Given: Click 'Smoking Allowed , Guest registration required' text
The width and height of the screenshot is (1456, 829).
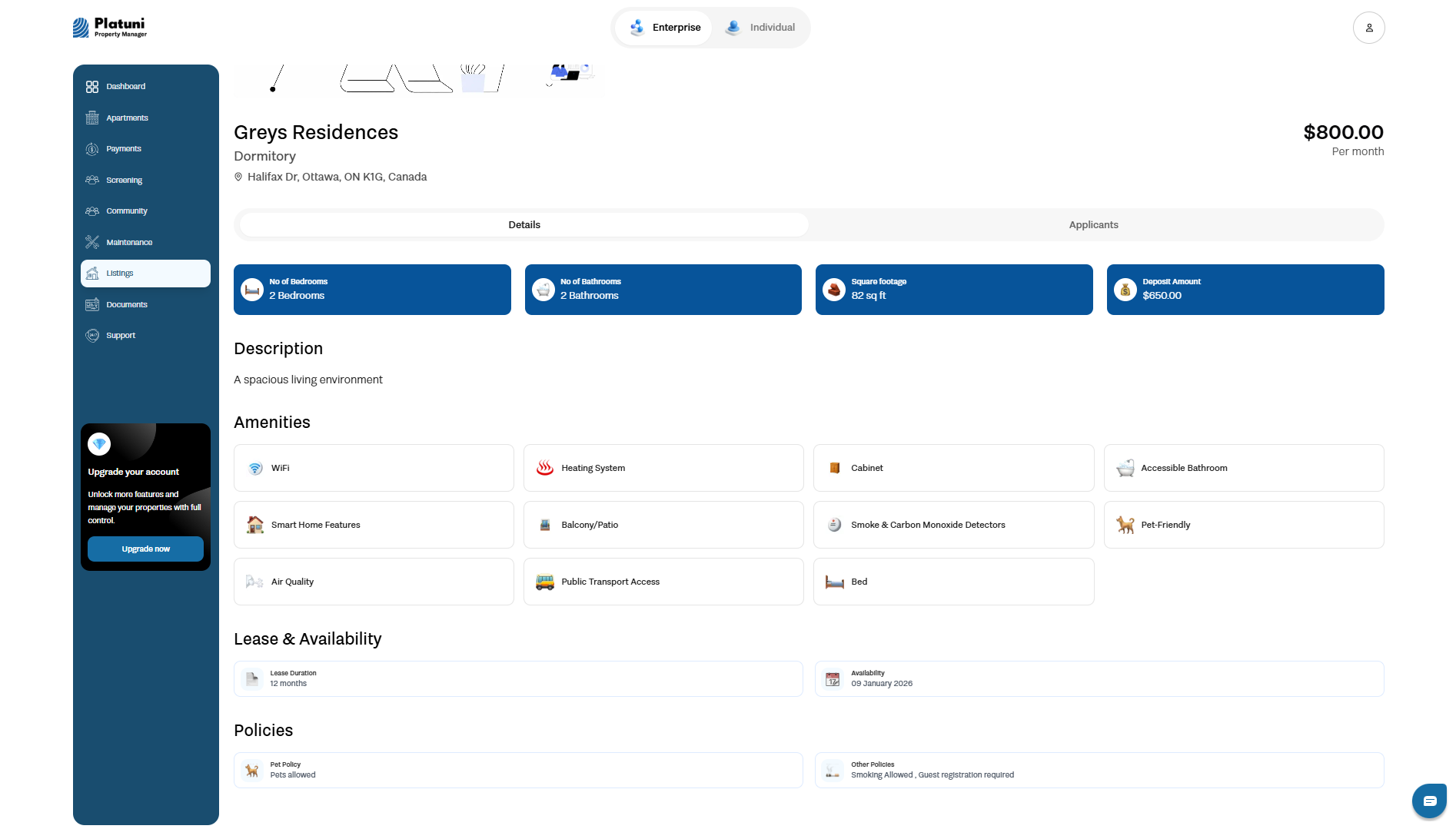Looking at the screenshot, I should coord(932,775).
